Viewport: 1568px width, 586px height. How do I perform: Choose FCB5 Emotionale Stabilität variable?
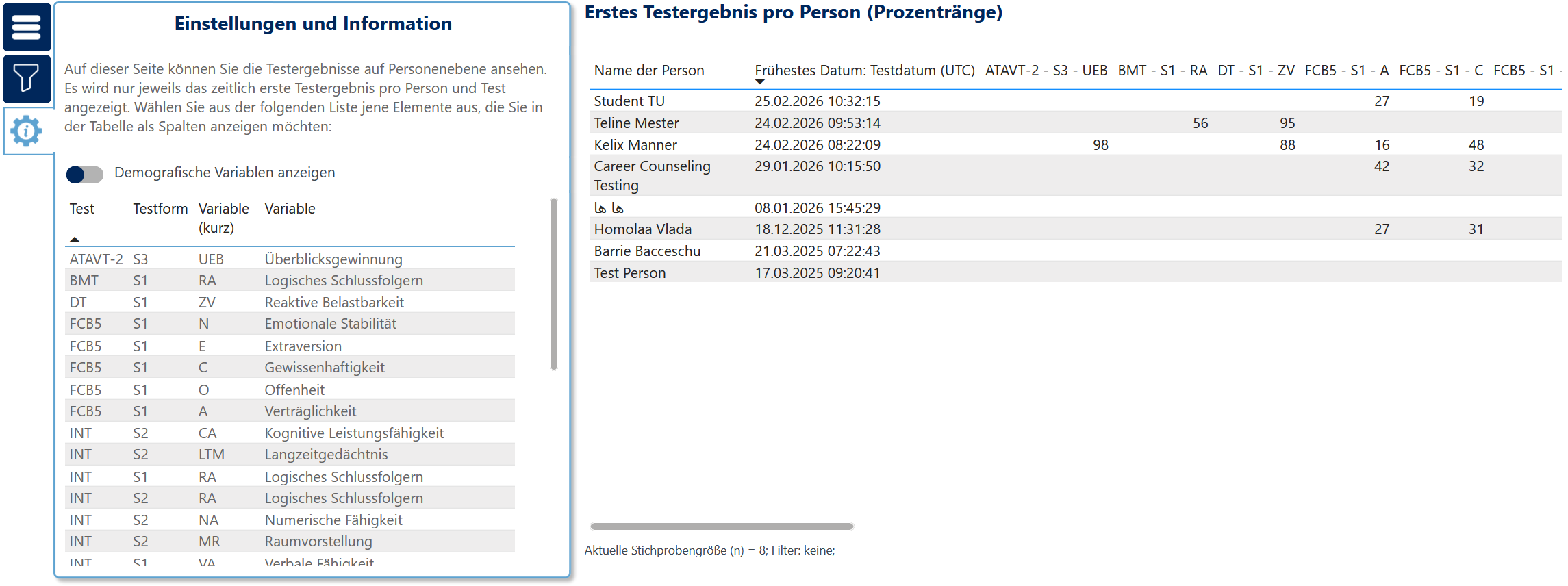pyautogui.click(x=330, y=324)
